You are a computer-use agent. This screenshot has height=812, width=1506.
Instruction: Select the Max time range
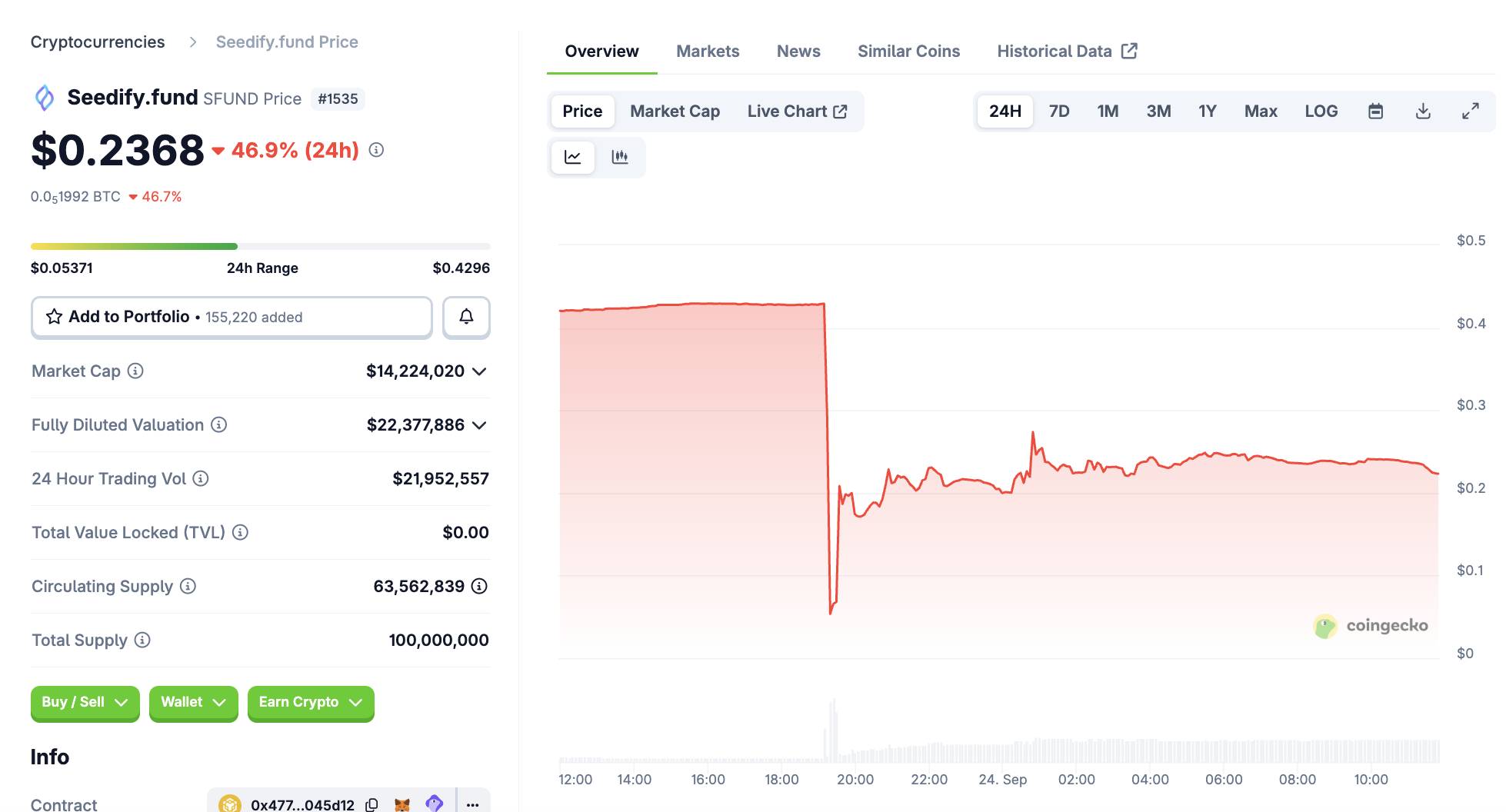coord(1261,111)
